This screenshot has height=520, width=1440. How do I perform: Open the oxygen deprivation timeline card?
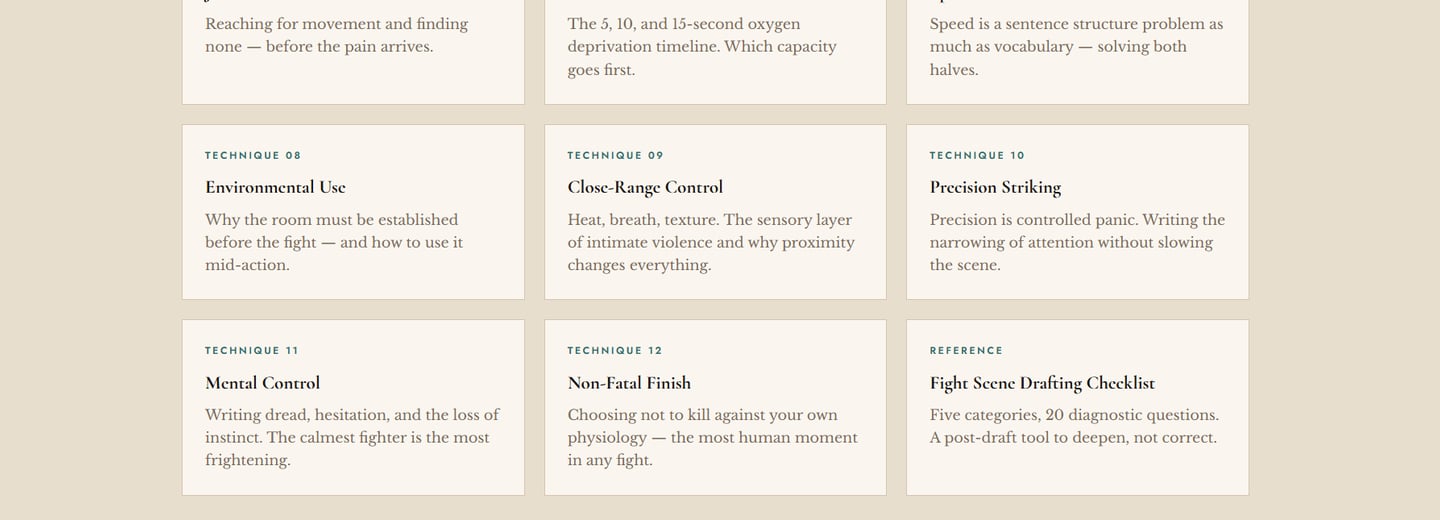tap(715, 52)
